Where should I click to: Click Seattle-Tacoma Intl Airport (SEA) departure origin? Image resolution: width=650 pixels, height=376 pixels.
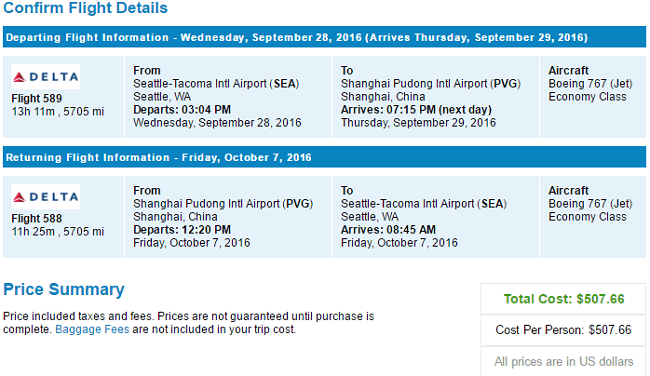[x=216, y=84]
